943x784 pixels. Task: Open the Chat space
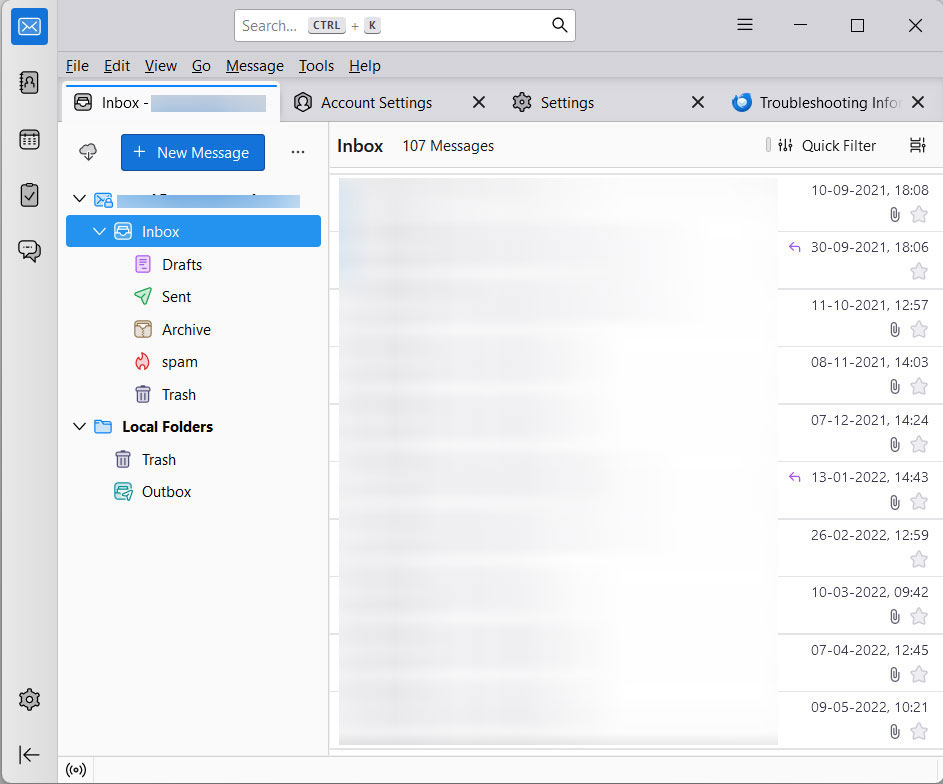click(x=29, y=251)
